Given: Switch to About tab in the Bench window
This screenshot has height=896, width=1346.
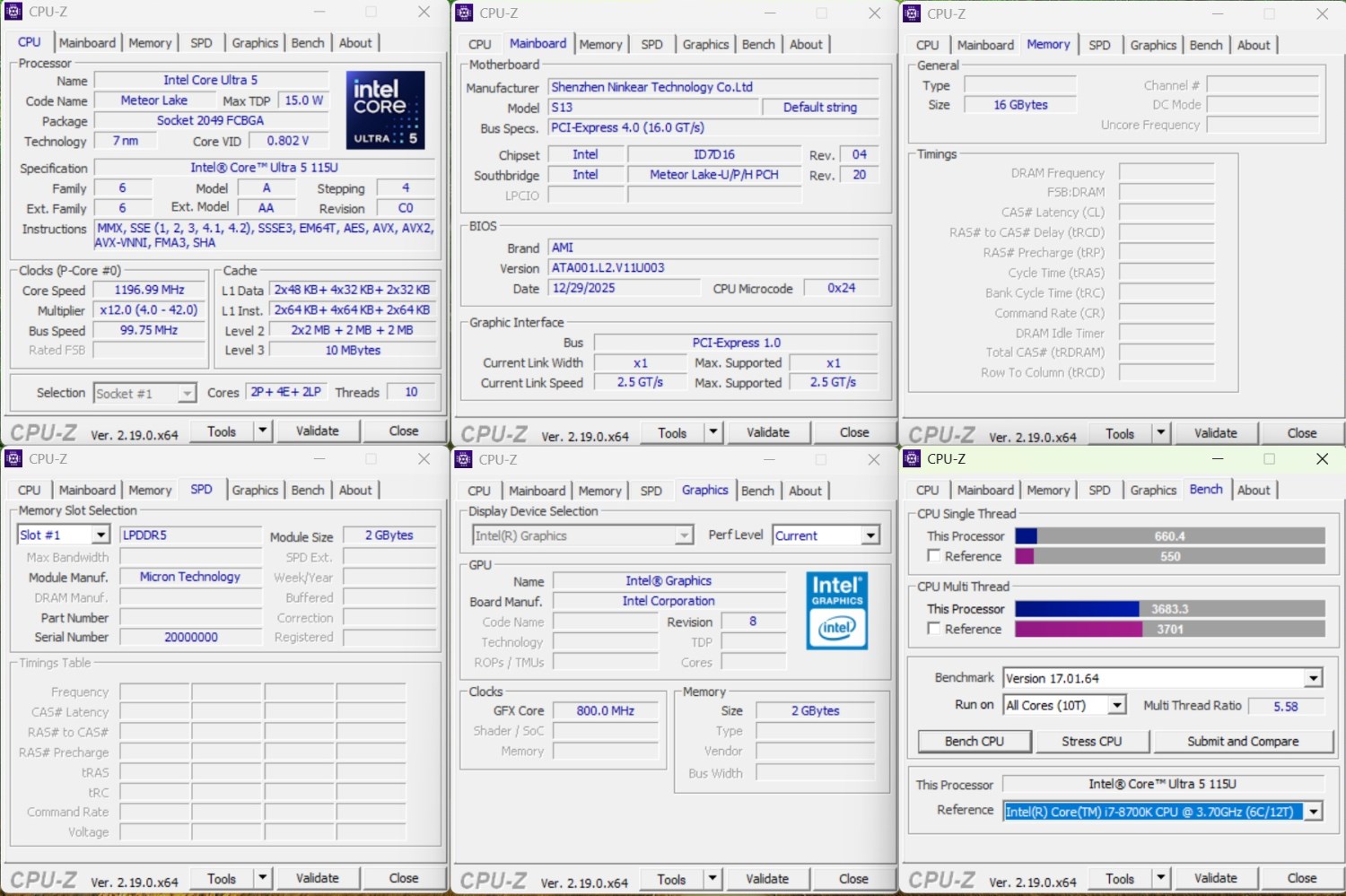Looking at the screenshot, I should click(x=1253, y=490).
